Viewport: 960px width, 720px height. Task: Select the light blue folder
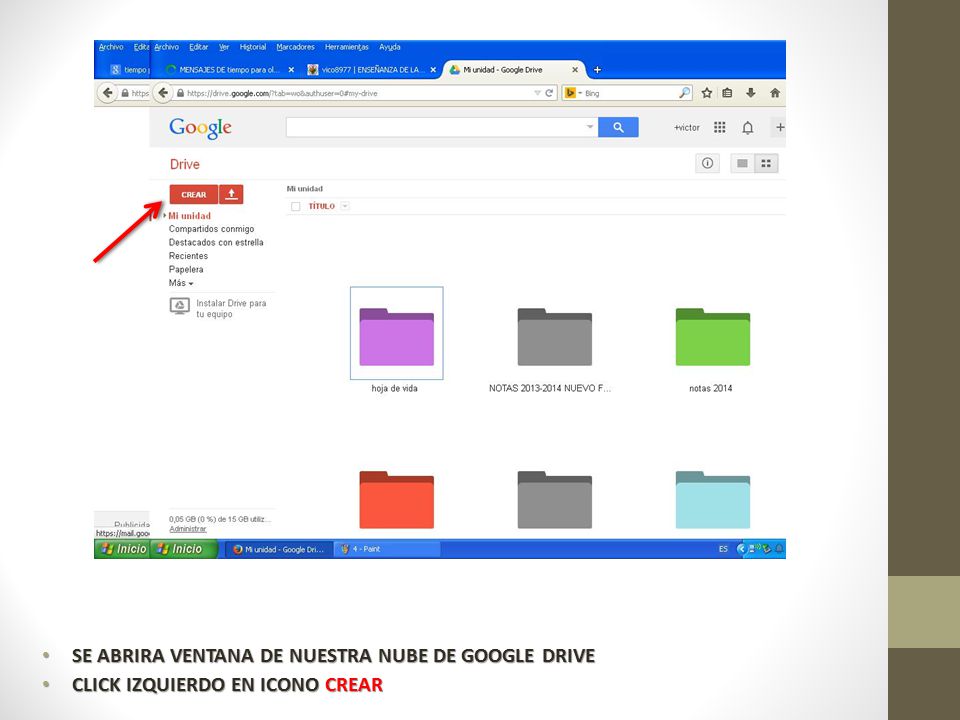click(x=713, y=500)
